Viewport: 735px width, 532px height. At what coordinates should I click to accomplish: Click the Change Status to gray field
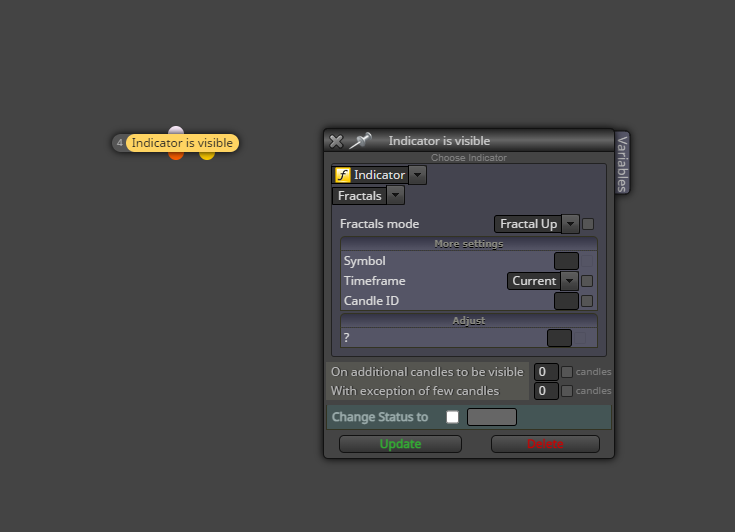(492, 417)
